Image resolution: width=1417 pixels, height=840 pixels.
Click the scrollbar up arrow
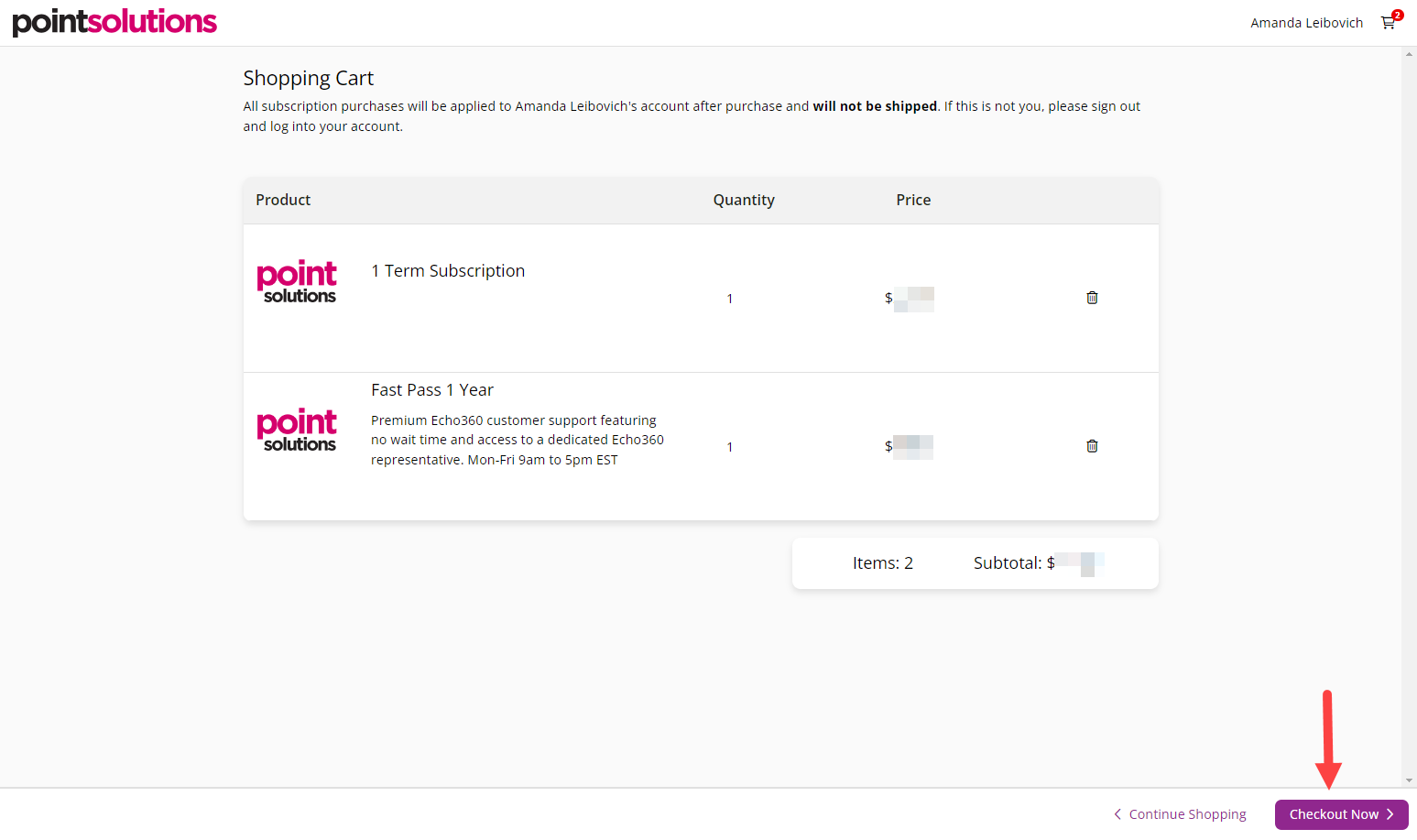pyautogui.click(x=1409, y=54)
